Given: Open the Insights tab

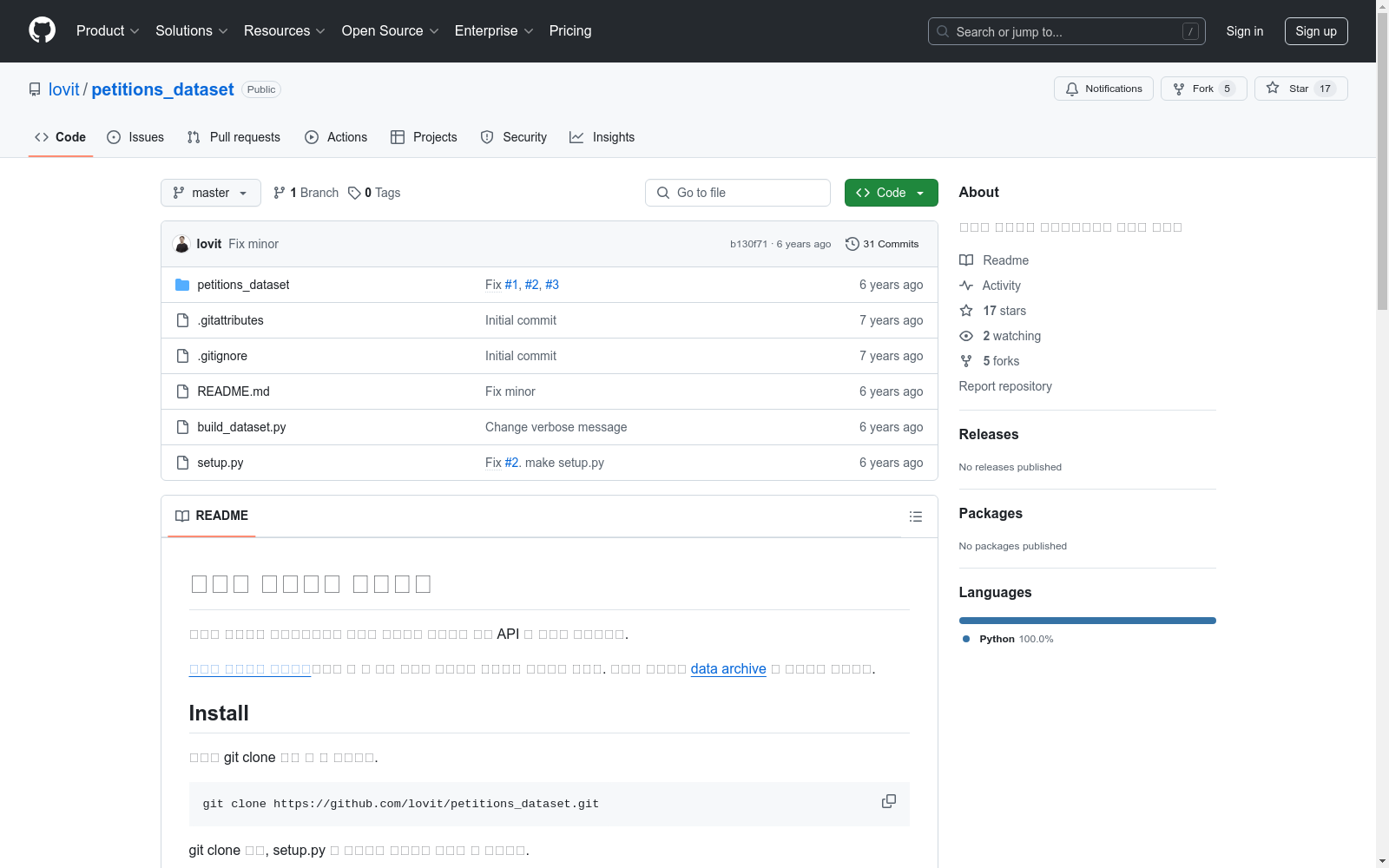Looking at the screenshot, I should point(602,137).
